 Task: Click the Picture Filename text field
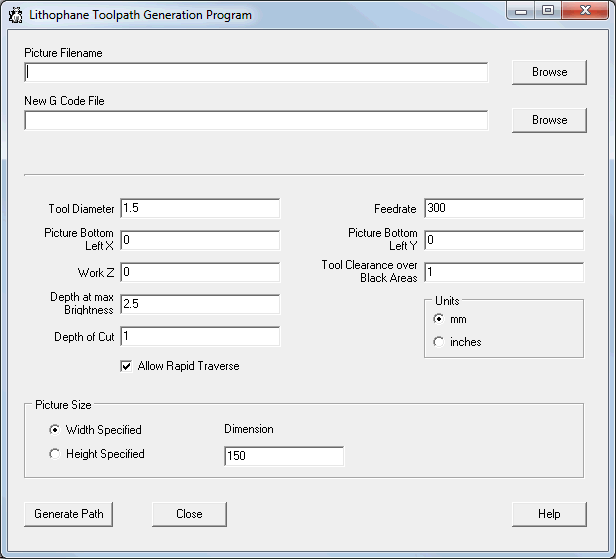click(256, 72)
